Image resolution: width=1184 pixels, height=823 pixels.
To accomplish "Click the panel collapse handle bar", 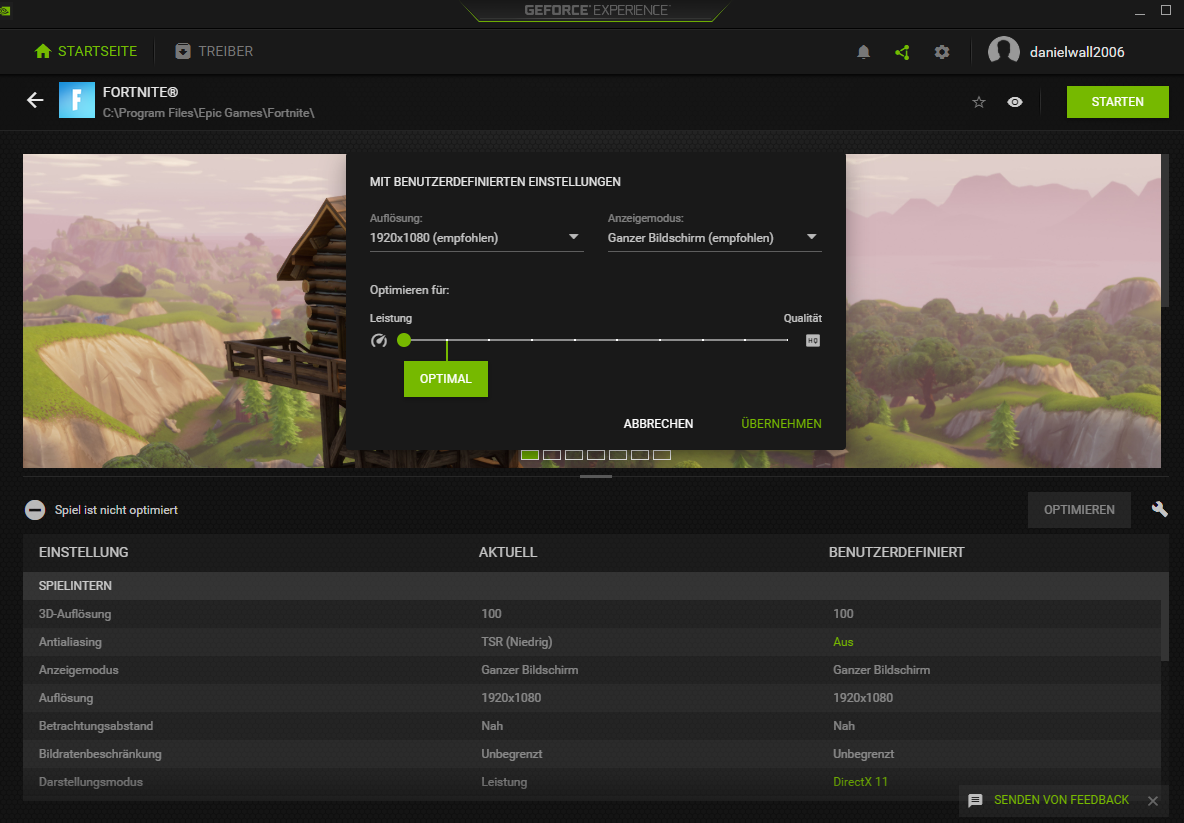I will pyautogui.click(x=596, y=476).
